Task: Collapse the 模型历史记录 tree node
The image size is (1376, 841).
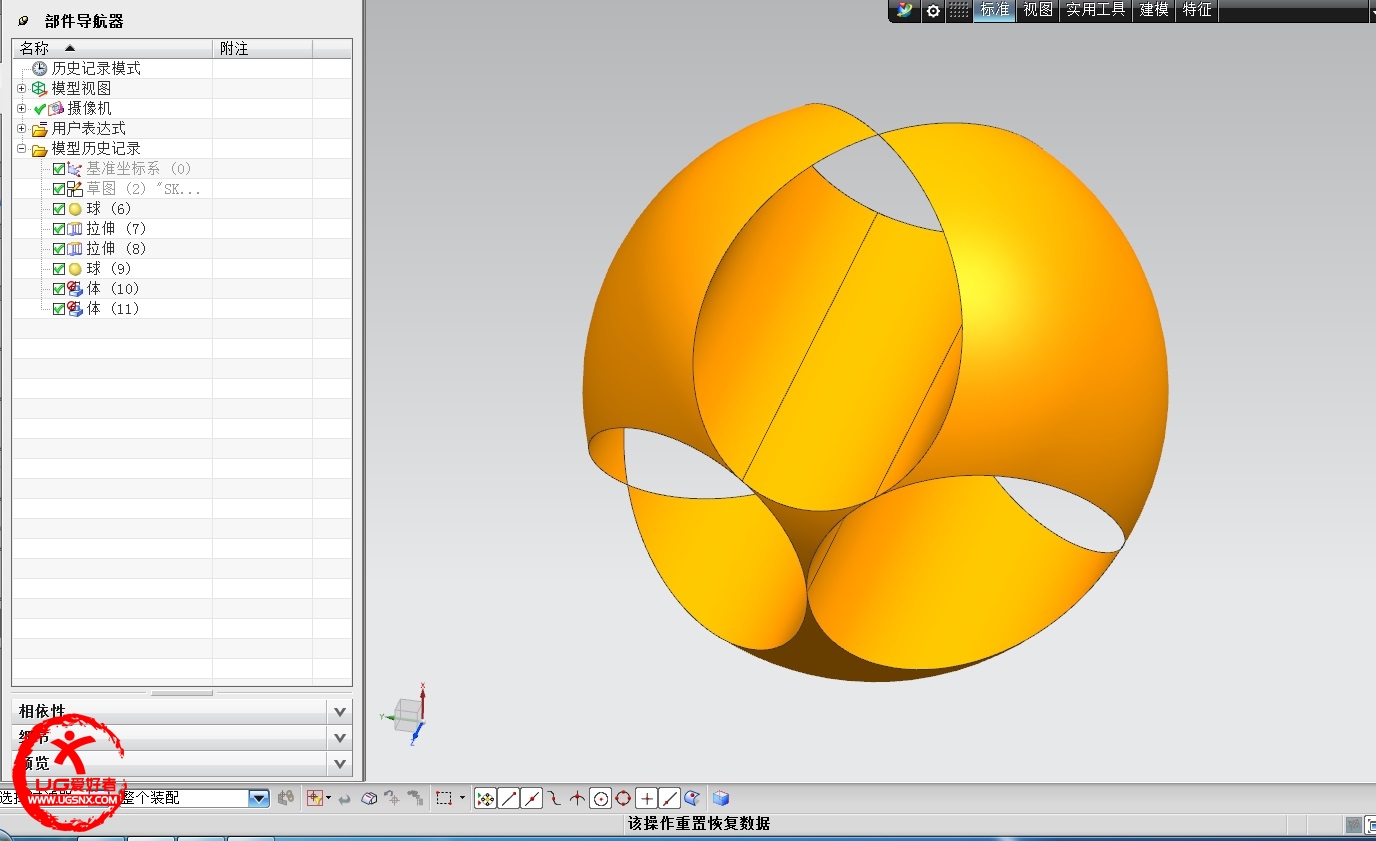Action: [21, 148]
